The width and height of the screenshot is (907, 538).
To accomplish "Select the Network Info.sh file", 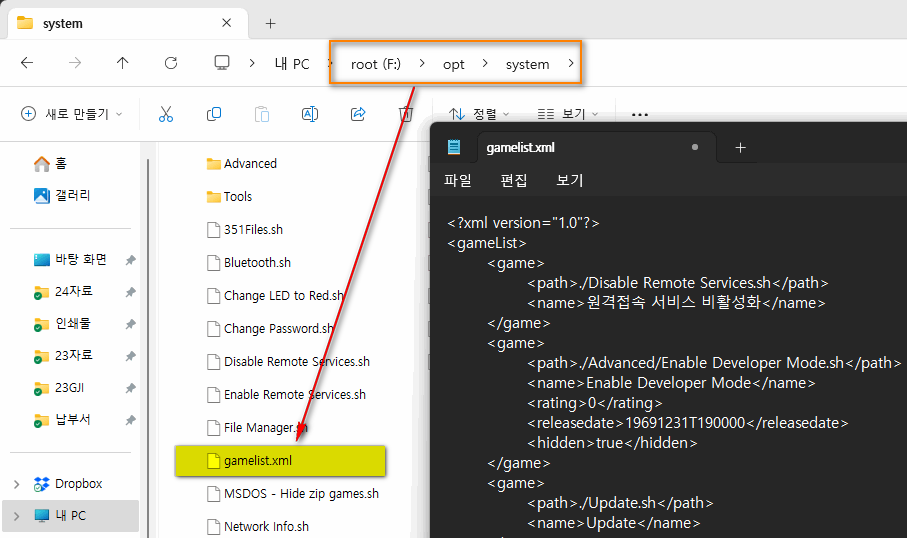I will coord(258,526).
